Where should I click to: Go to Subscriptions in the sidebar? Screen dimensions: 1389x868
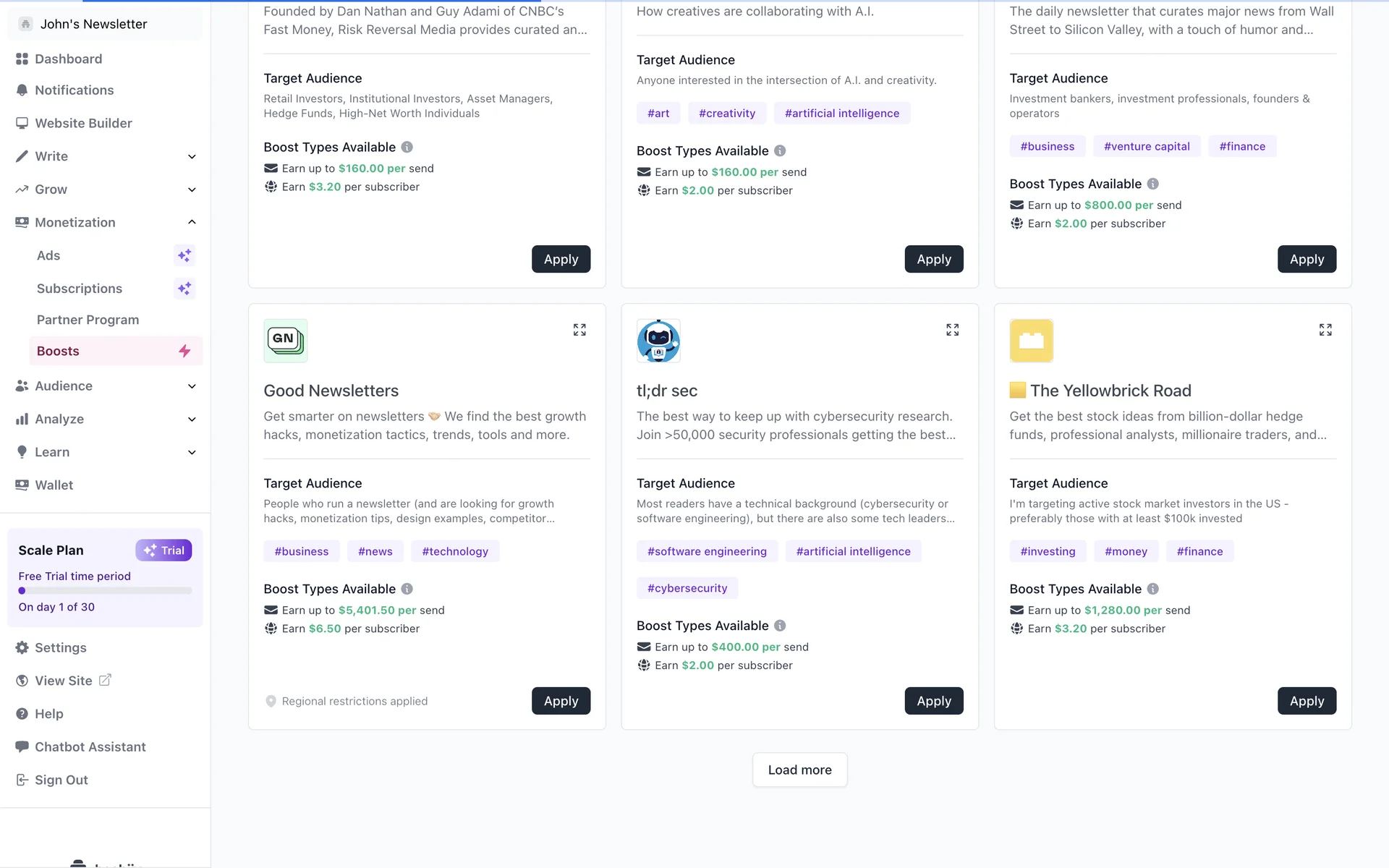pyautogui.click(x=80, y=289)
